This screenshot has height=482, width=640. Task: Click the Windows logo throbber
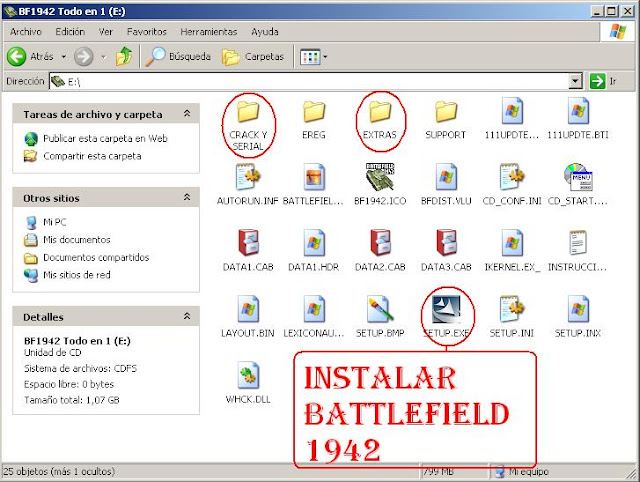click(618, 31)
